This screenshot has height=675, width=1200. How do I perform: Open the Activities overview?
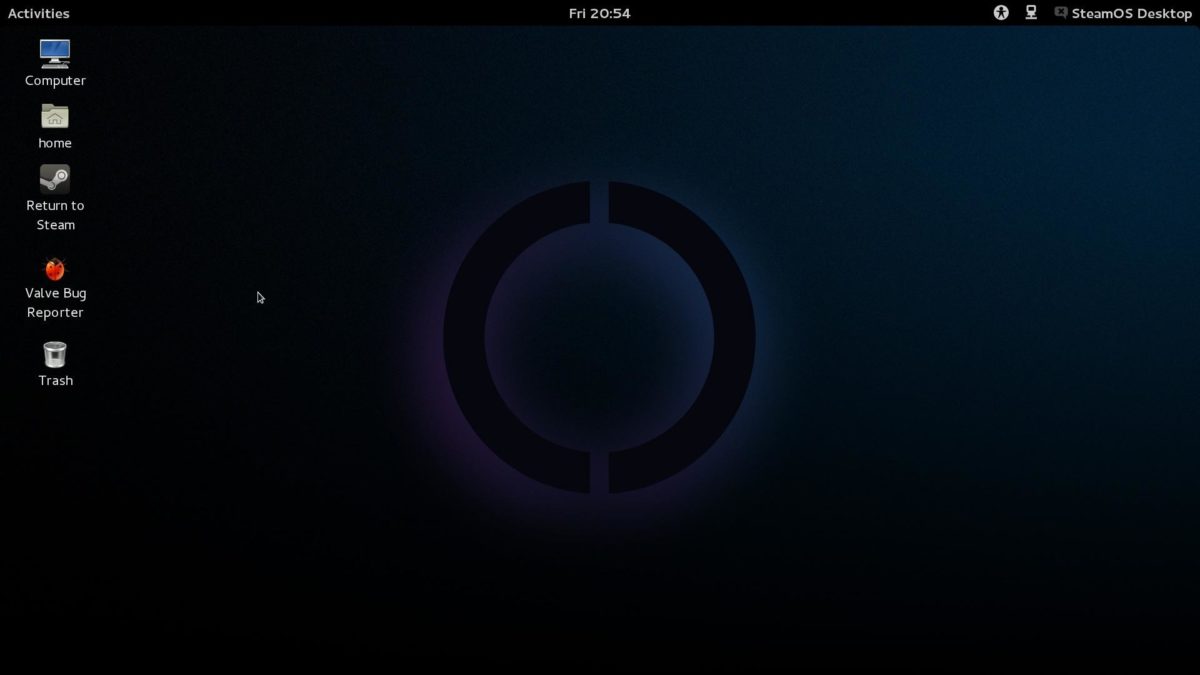[x=38, y=13]
